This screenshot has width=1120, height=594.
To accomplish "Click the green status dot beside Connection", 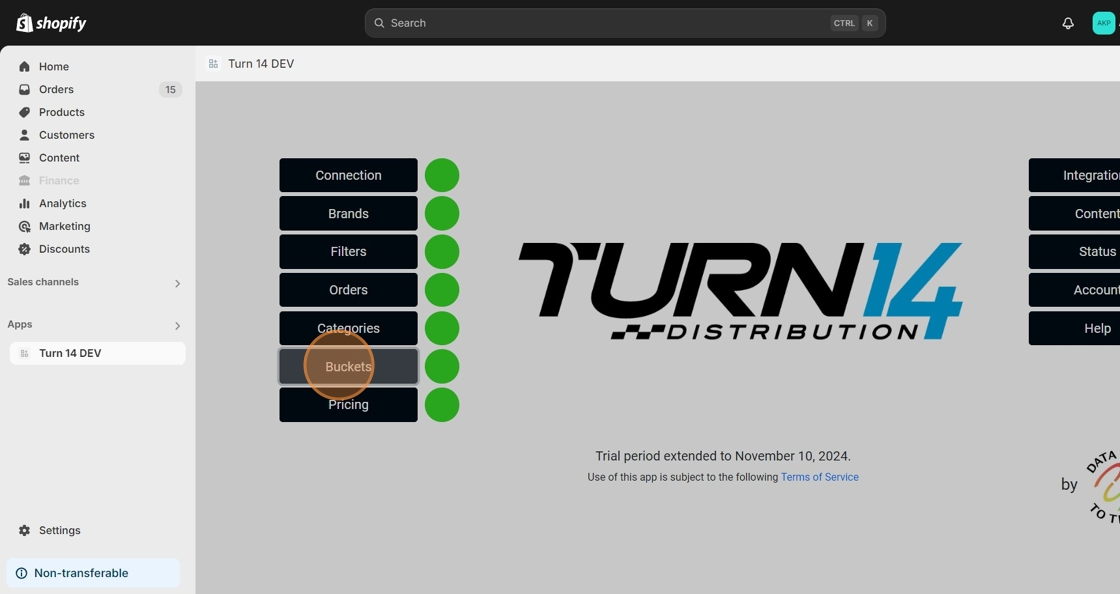I will pos(442,175).
